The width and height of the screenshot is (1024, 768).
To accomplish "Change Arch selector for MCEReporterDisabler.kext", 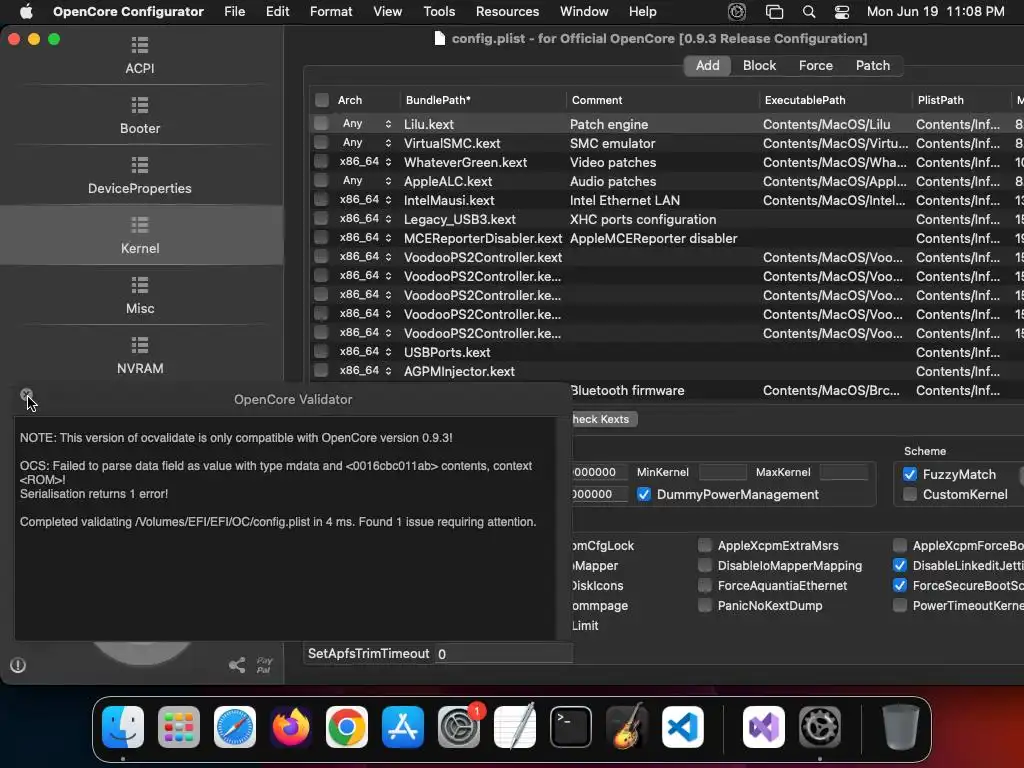I will pos(365,237).
